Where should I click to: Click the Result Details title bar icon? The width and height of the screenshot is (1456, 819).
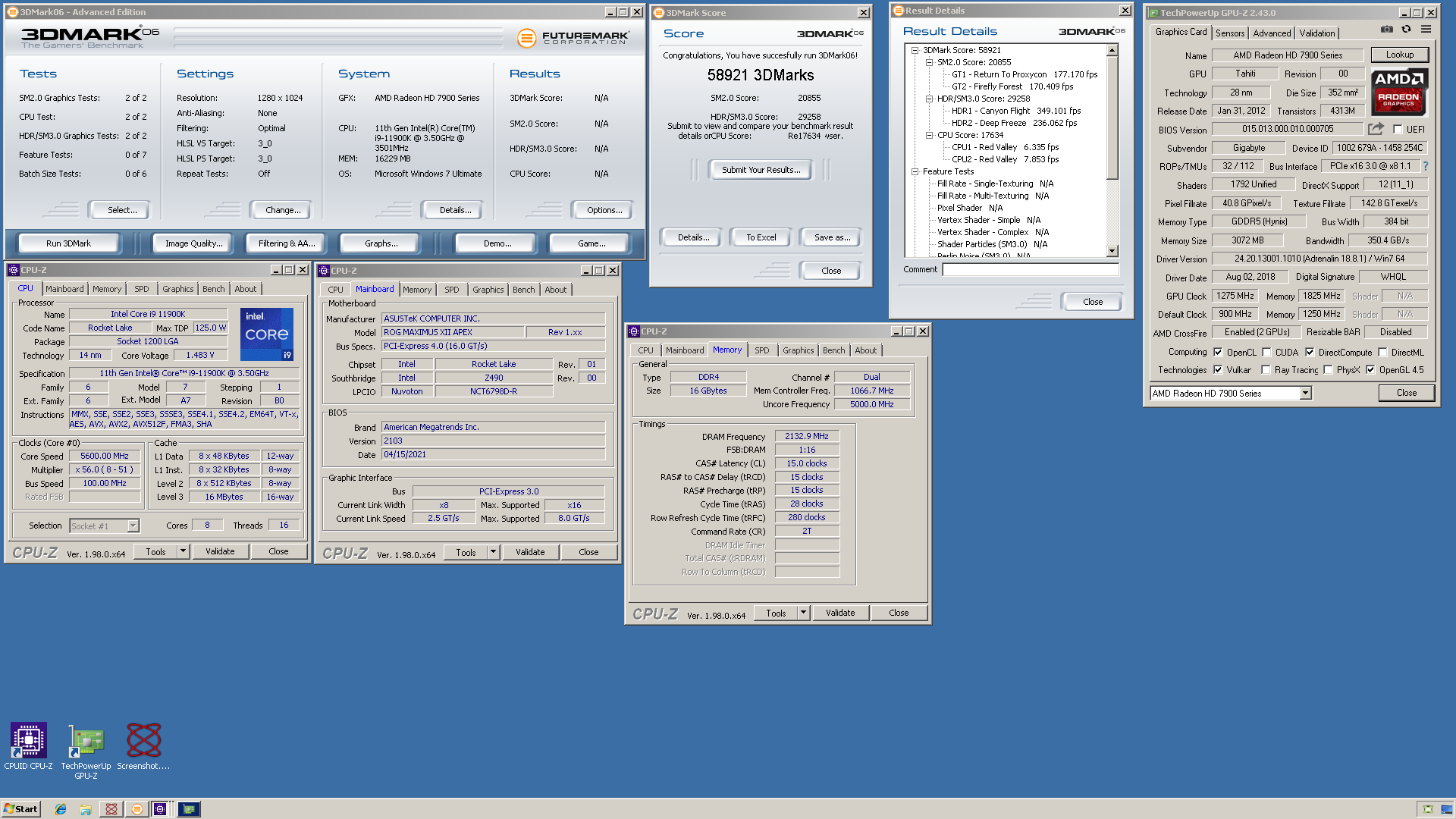click(x=898, y=11)
